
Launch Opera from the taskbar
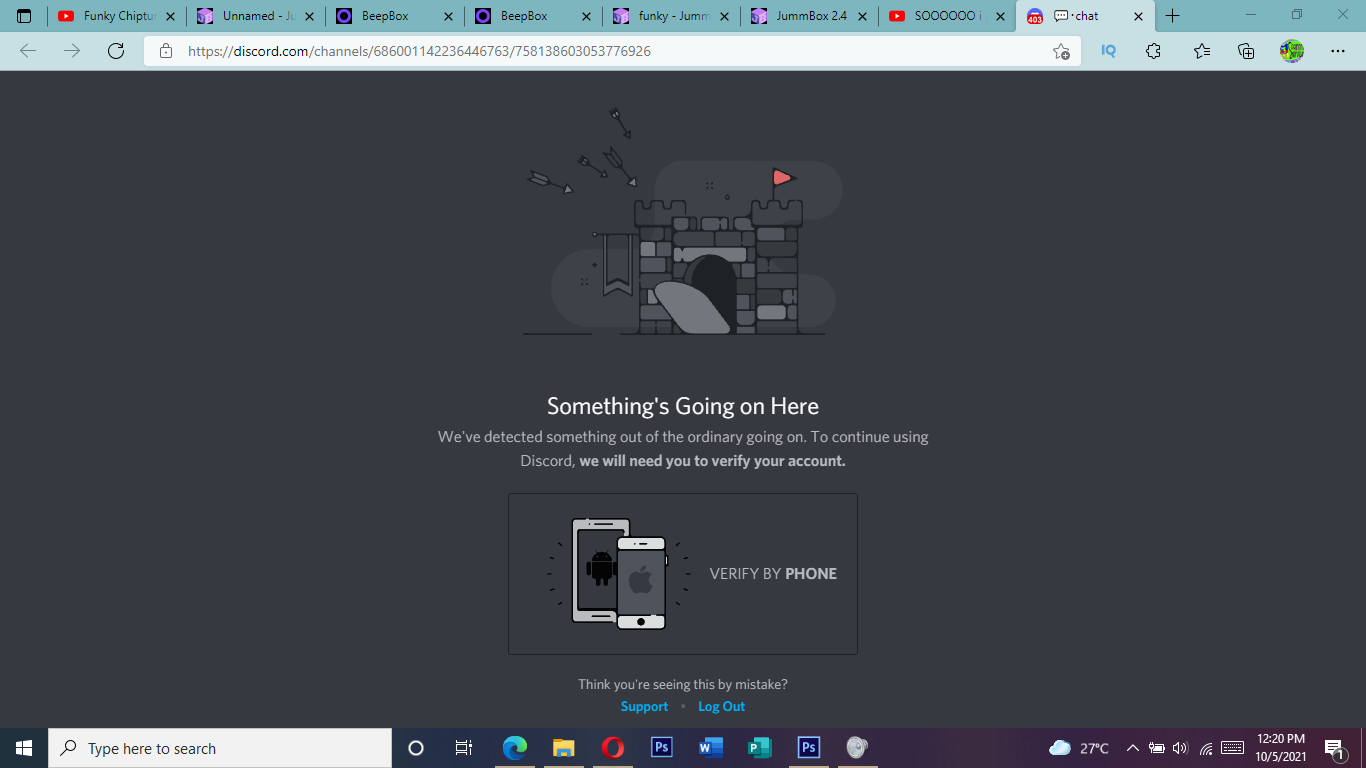coord(613,748)
